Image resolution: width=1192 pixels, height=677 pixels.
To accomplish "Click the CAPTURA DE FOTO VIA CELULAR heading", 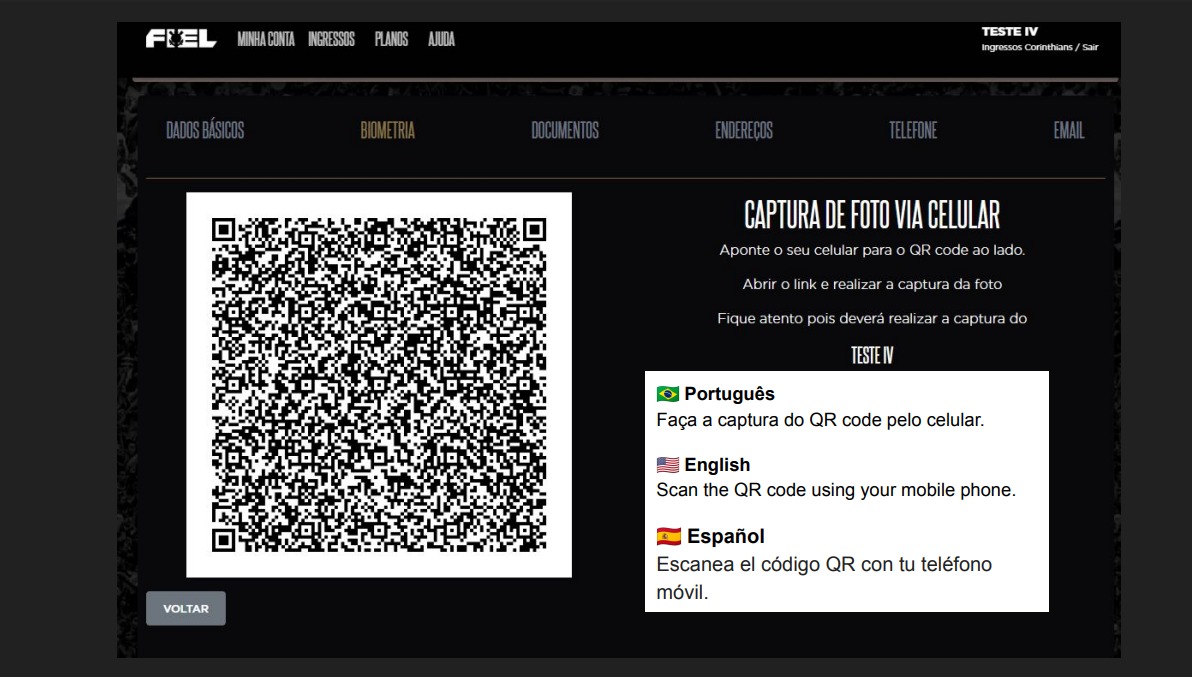I will click(872, 214).
